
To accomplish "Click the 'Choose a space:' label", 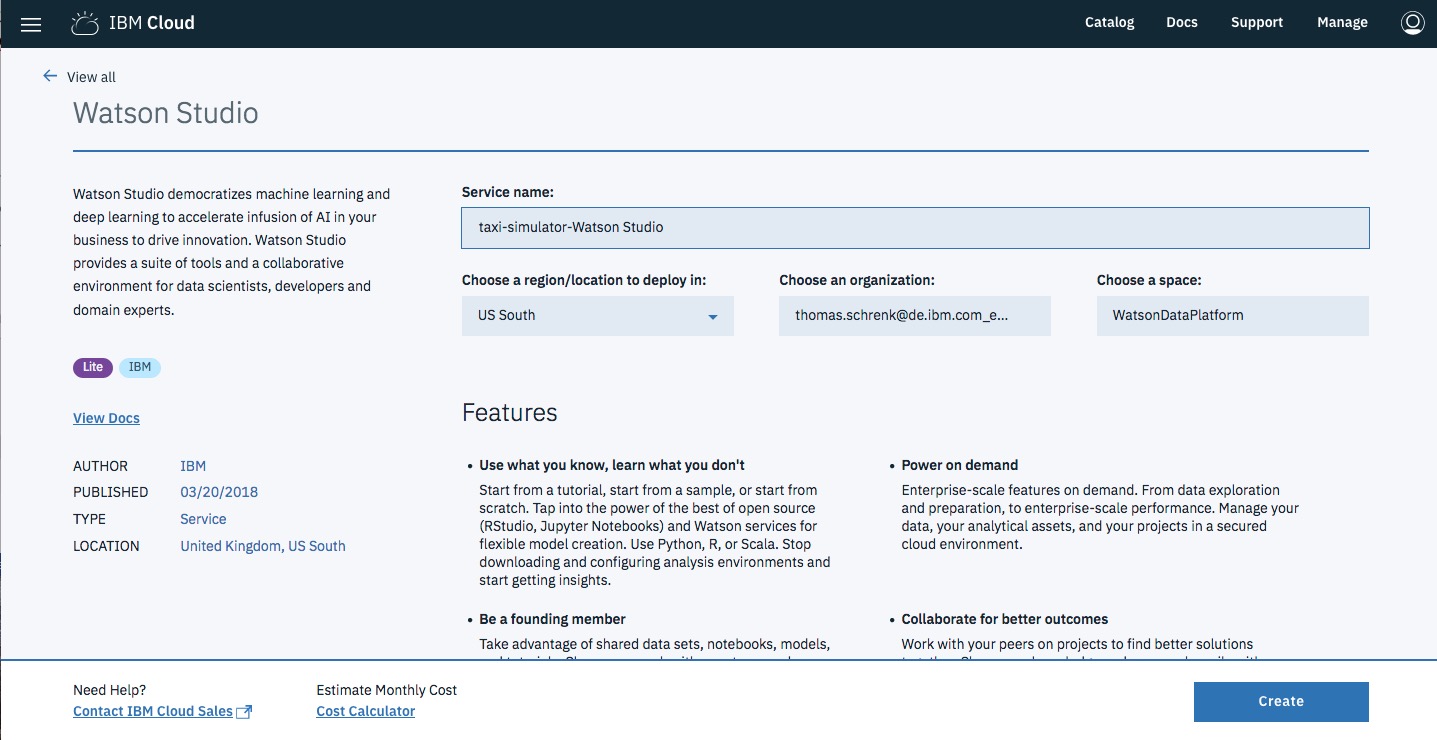I will tap(1149, 280).
